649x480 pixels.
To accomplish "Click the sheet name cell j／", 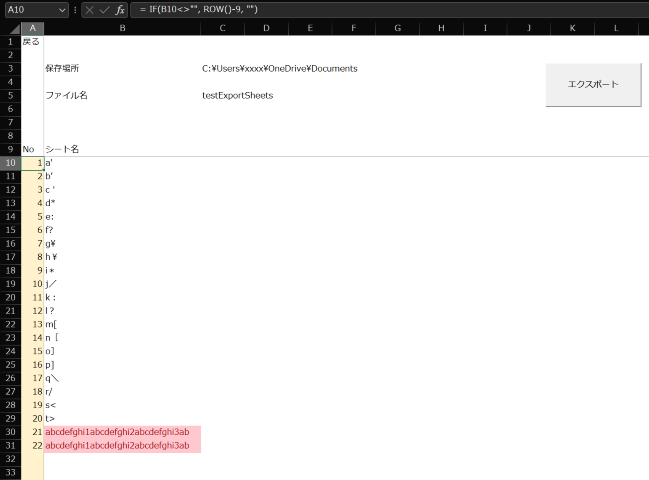I will [x=122, y=284].
